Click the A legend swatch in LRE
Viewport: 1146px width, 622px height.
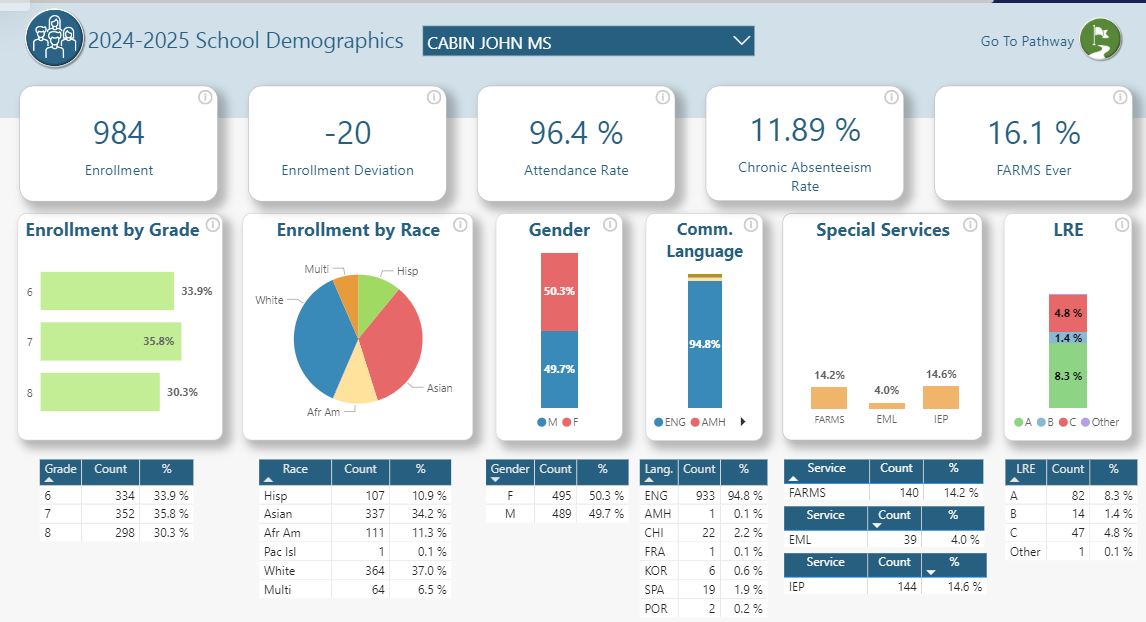(1019, 422)
